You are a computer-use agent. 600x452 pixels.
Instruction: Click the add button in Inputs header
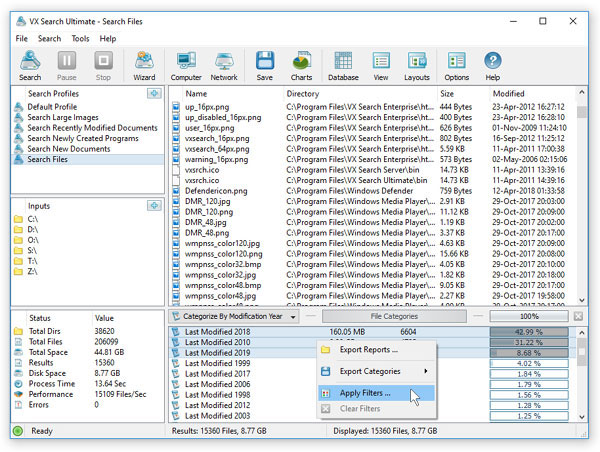point(154,206)
